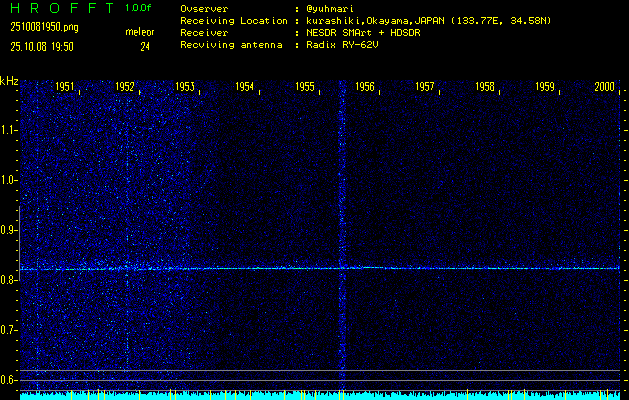Click 1.0 kHz frequency axis label
The width and height of the screenshot is (629, 400).
[8, 180]
